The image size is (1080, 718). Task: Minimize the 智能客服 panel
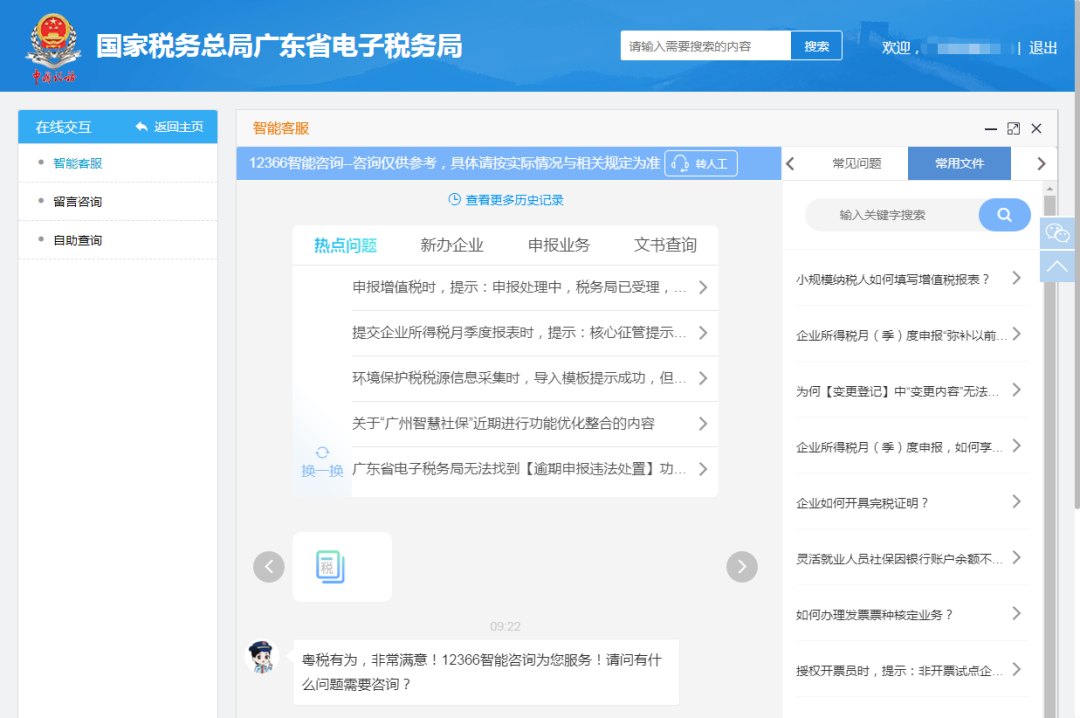(x=990, y=129)
